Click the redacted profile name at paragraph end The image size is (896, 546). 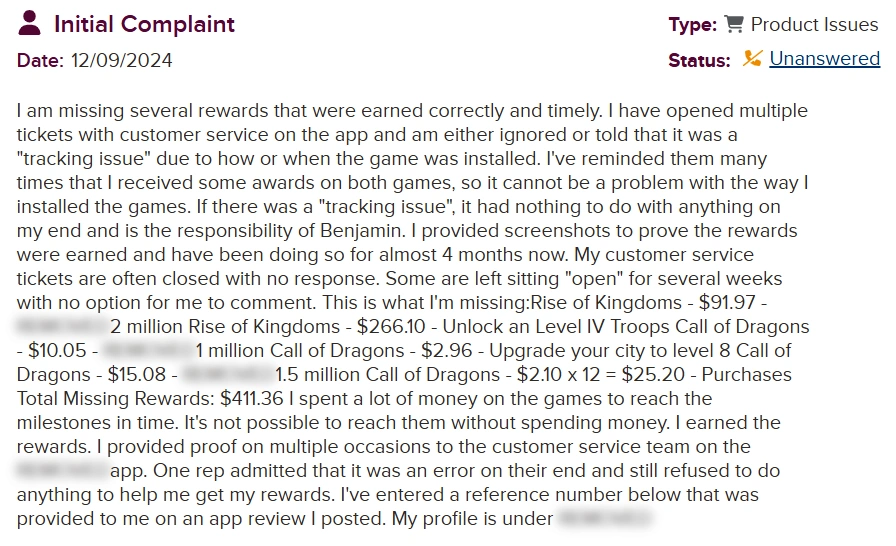pos(603,519)
